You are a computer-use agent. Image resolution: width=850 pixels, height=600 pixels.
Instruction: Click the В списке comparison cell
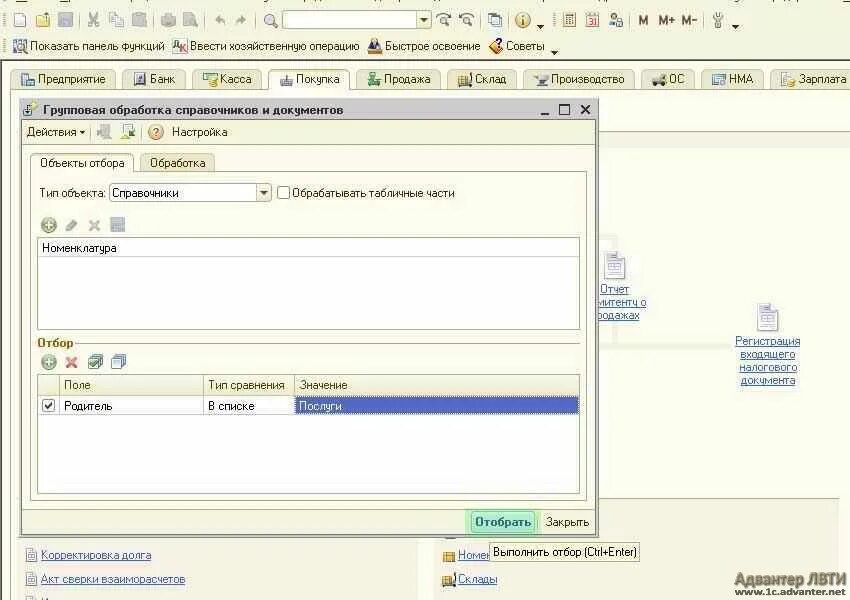249,405
